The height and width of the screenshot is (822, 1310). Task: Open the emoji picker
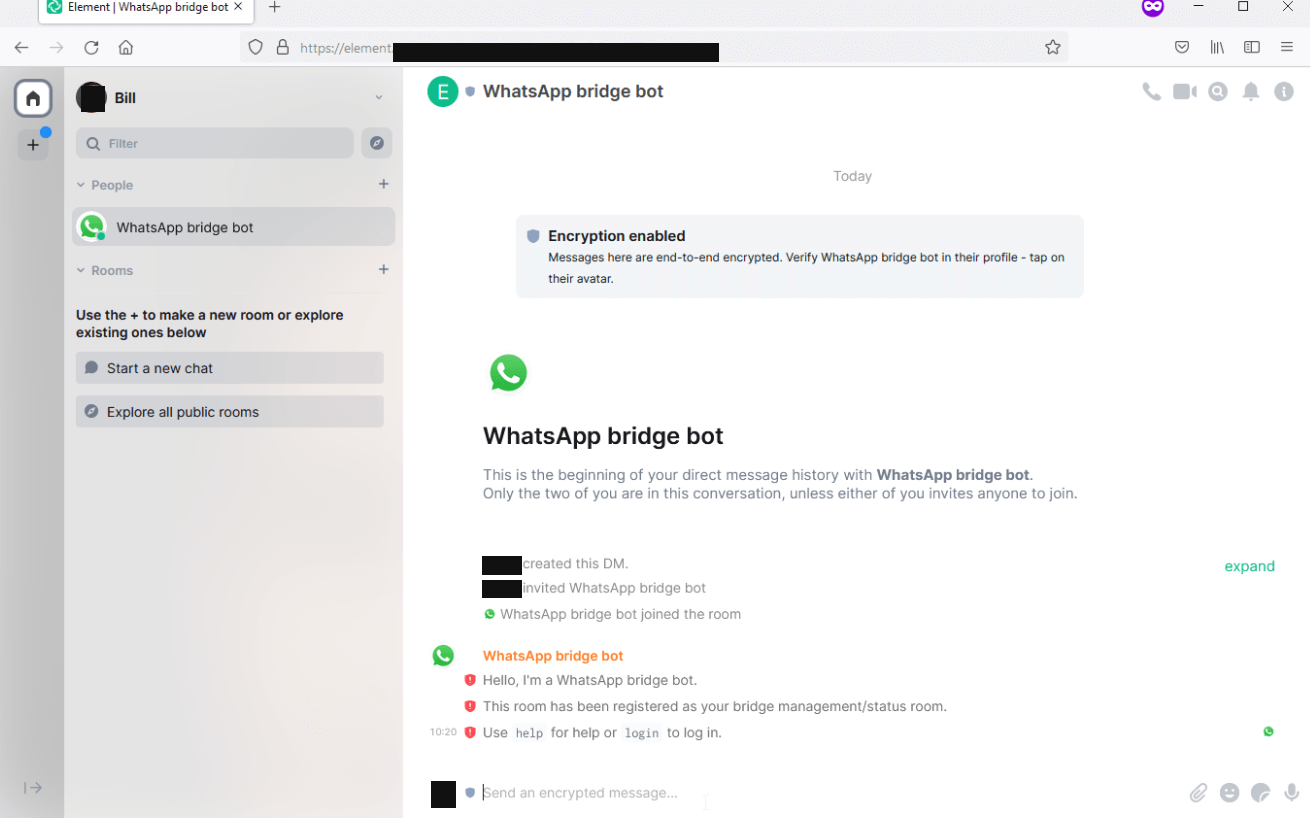[x=1229, y=793]
